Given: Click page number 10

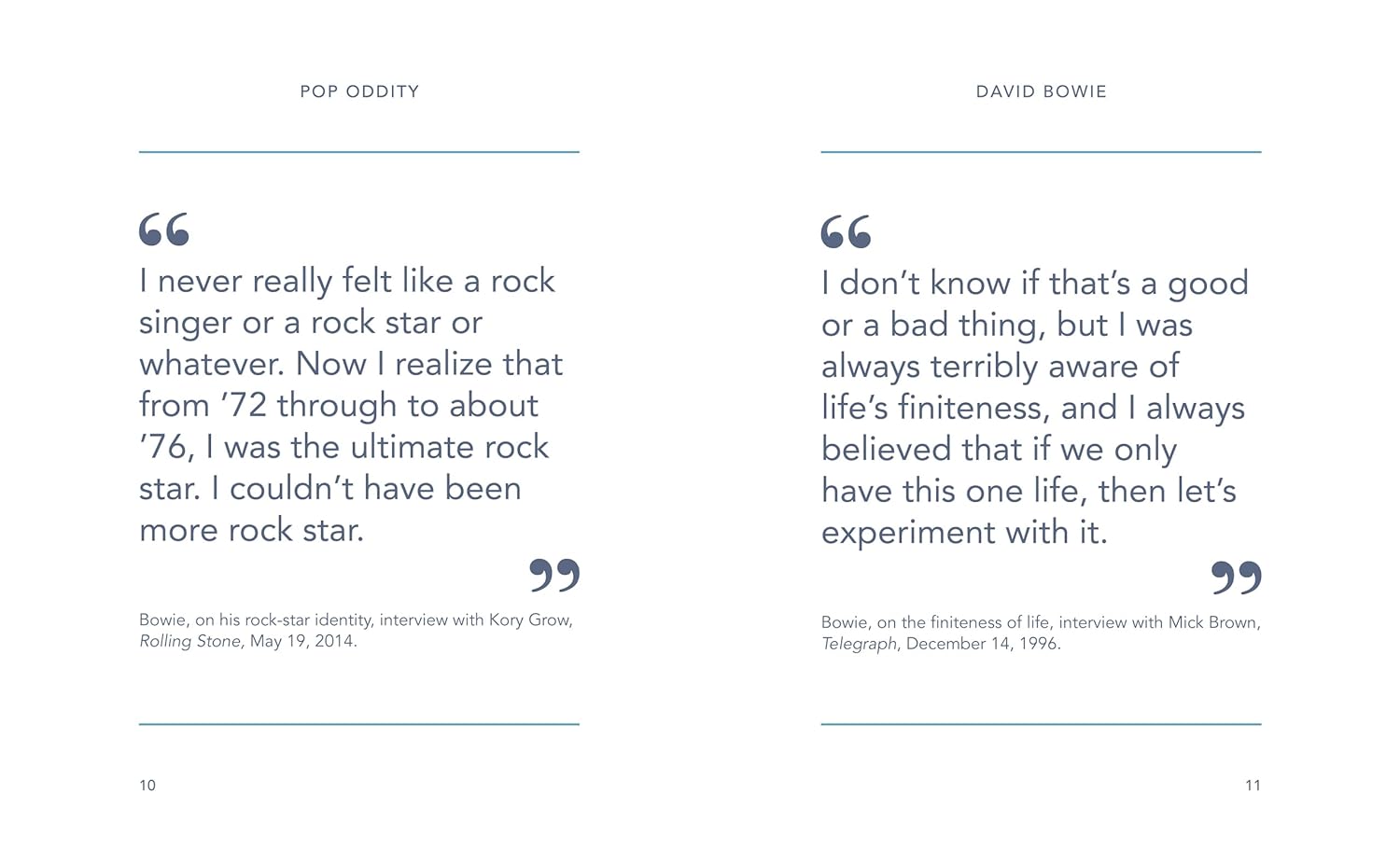Looking at the screenshot, I should coord(147,786).
